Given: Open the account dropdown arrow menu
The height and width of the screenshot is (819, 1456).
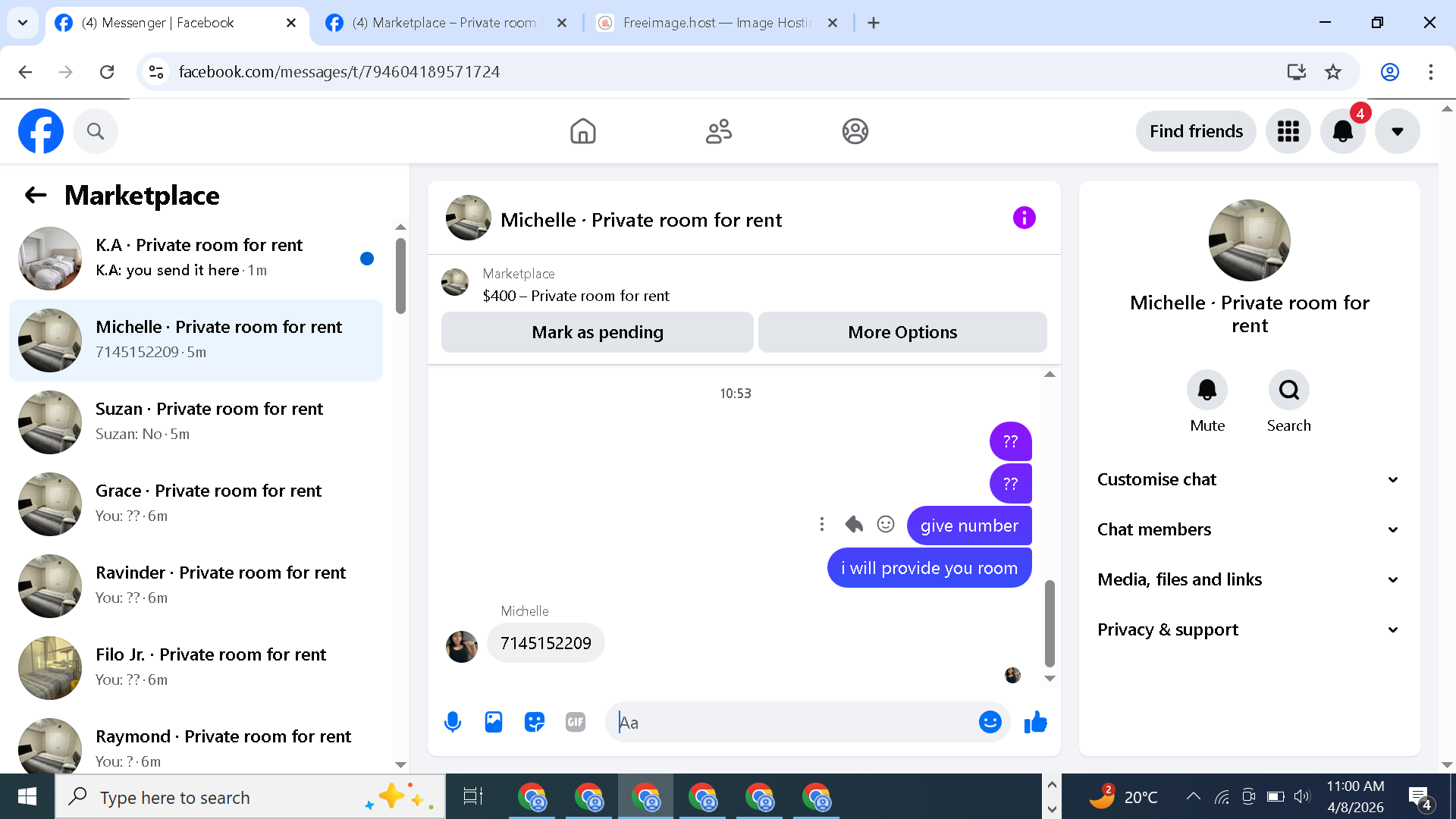Looking at the screenshot, I should 1397,131.
